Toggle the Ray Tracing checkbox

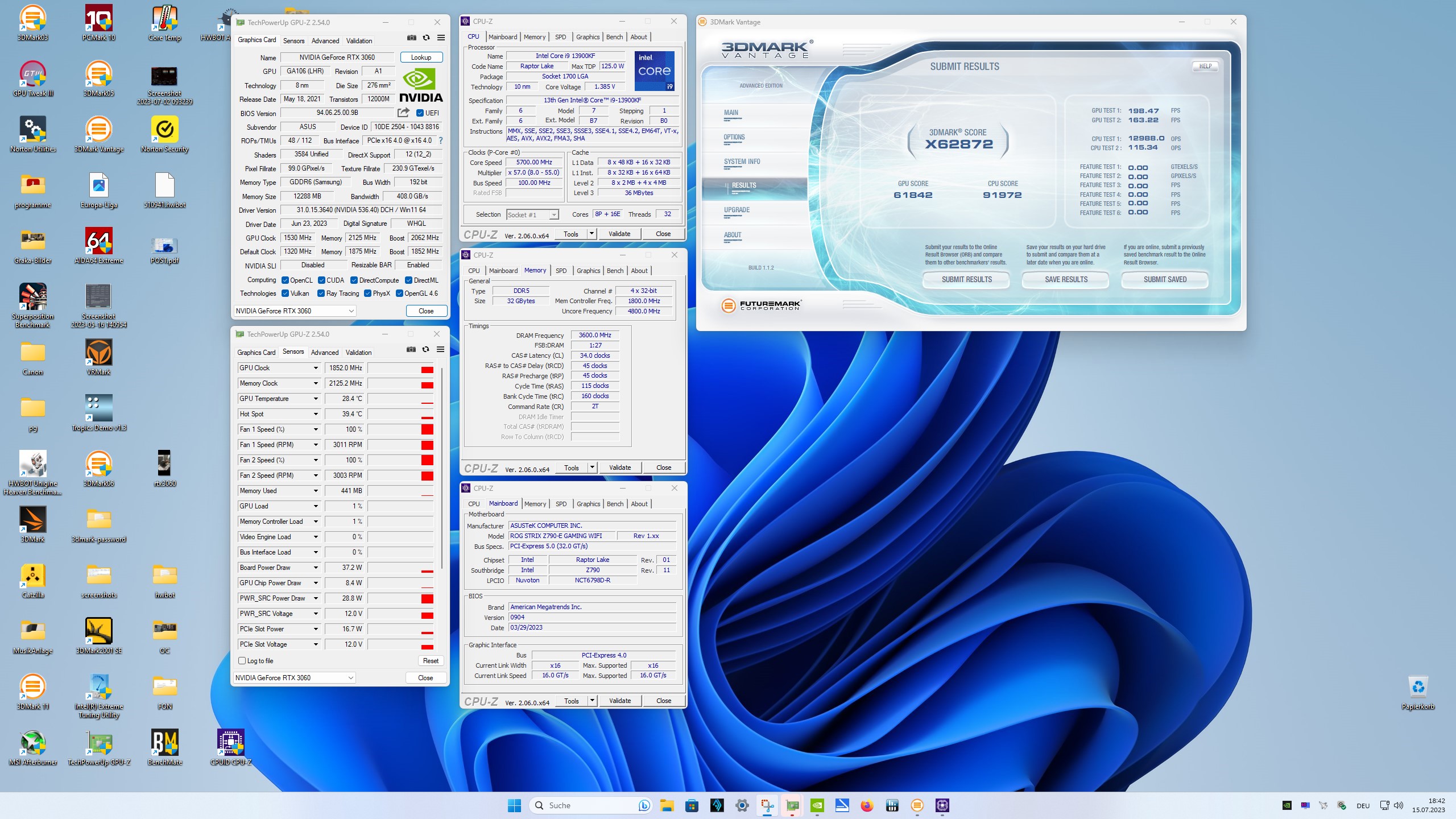321,293
